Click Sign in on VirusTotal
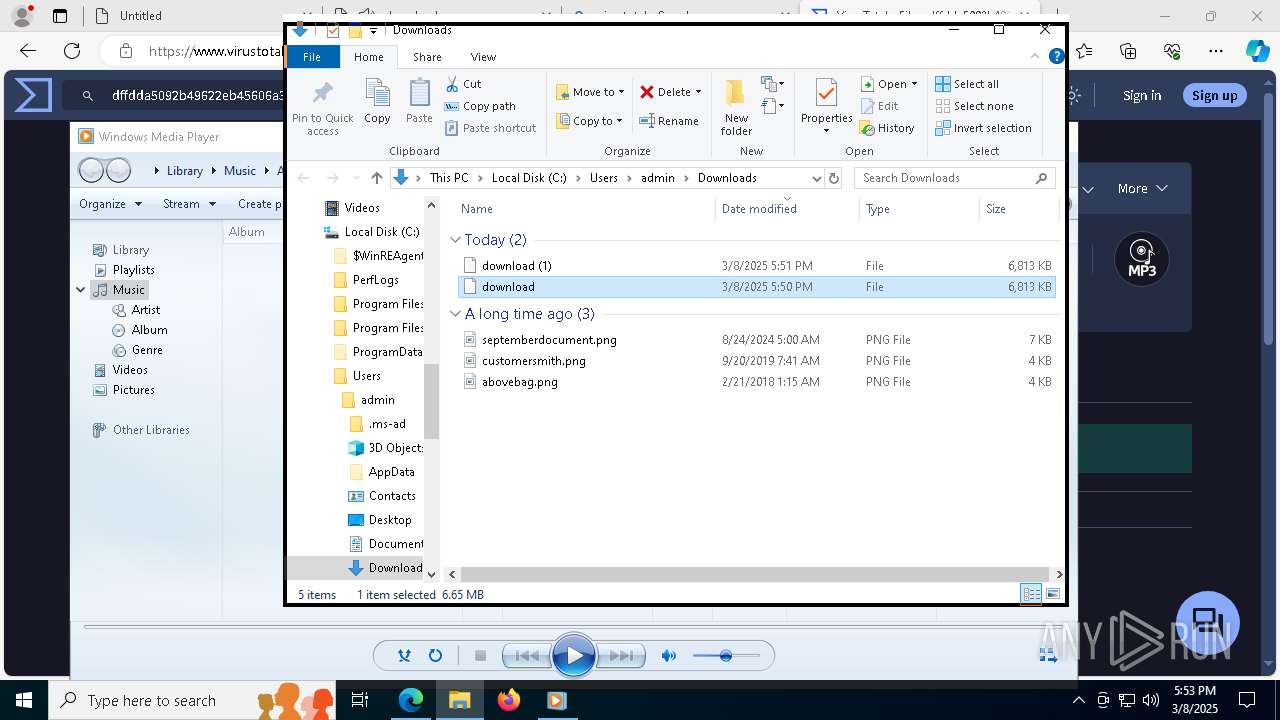Image resolution: width=1280 pixels, height=720 pixels. 1142,96
